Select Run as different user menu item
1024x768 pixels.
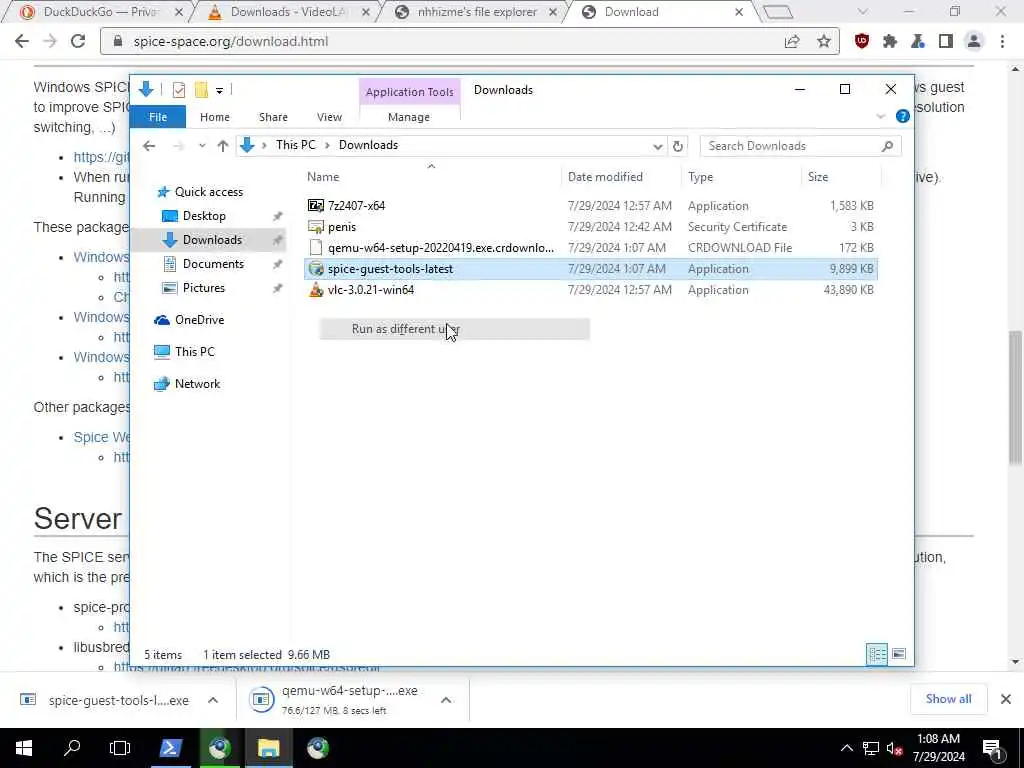coord(455,329)
